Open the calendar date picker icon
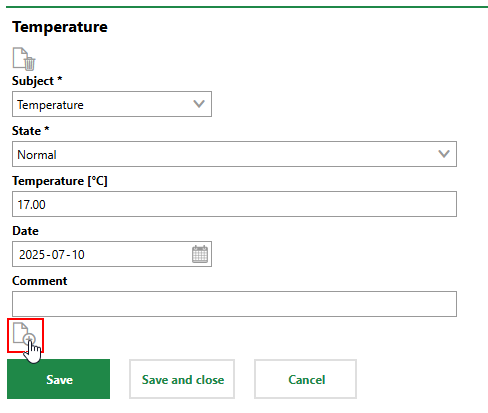Screen dimensions: 488x413 200,254
